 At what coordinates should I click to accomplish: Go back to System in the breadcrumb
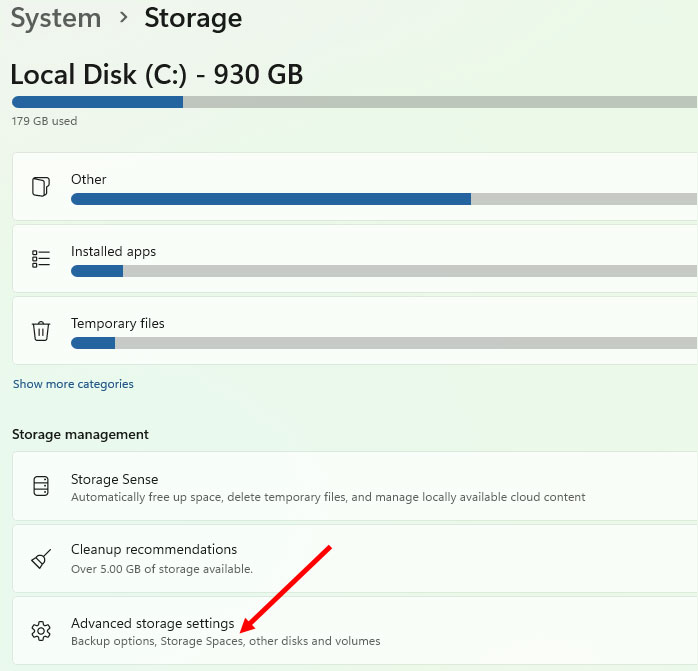(56, 18)
